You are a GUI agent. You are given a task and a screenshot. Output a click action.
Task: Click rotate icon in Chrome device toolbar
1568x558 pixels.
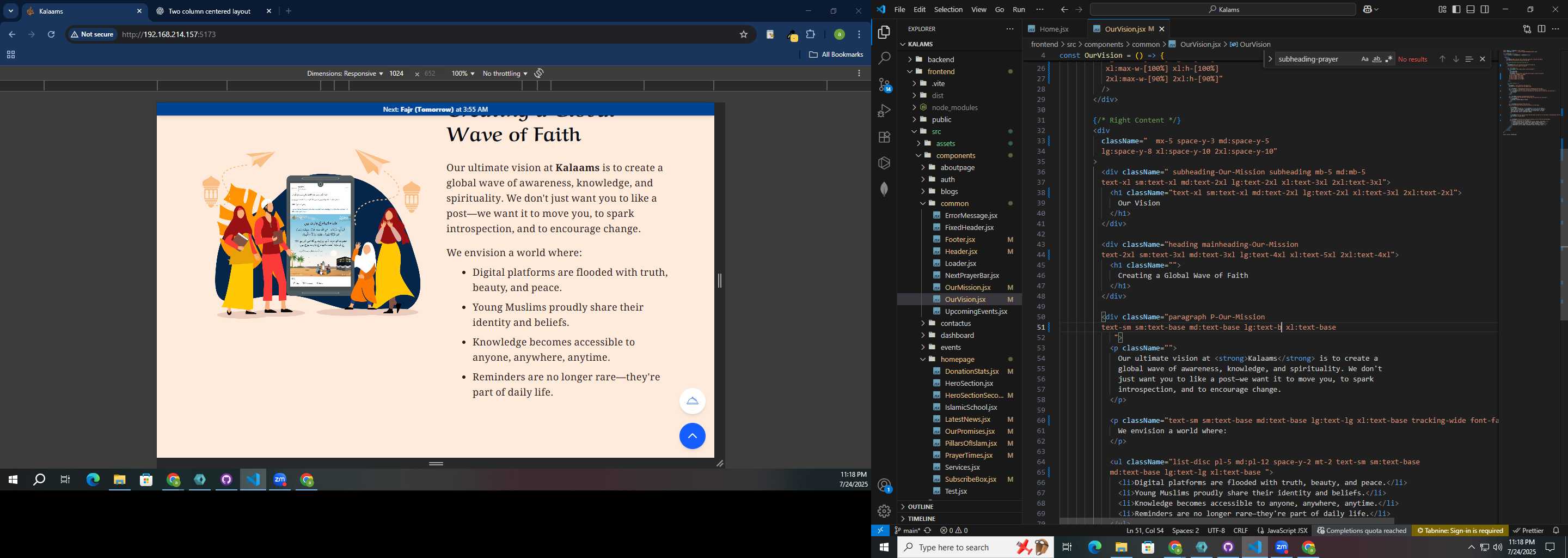pyautogui.click(x=540, y=74)
